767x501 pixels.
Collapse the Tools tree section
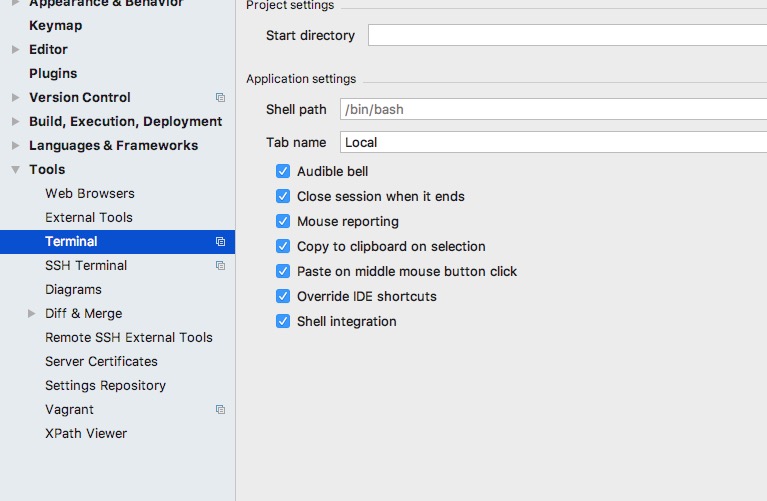[15, 170]
